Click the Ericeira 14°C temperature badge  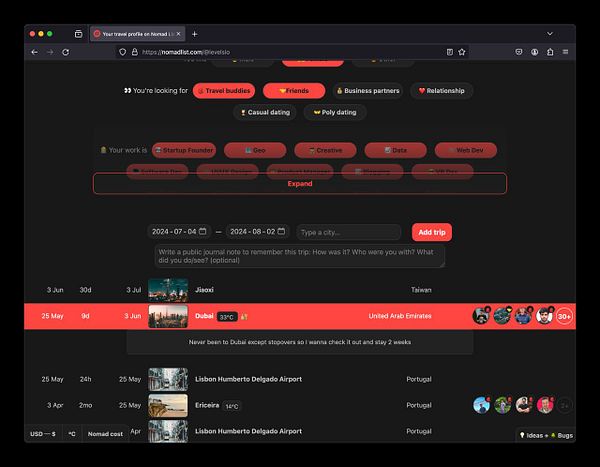[232, 406]
